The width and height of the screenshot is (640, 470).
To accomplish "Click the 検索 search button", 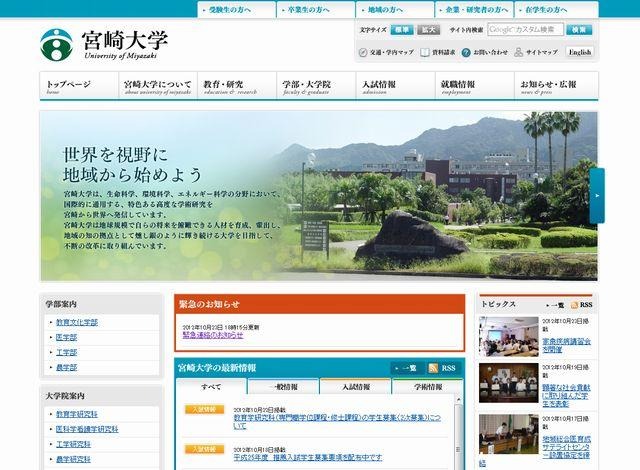I will pyautogui.click(x=579, y=29).
